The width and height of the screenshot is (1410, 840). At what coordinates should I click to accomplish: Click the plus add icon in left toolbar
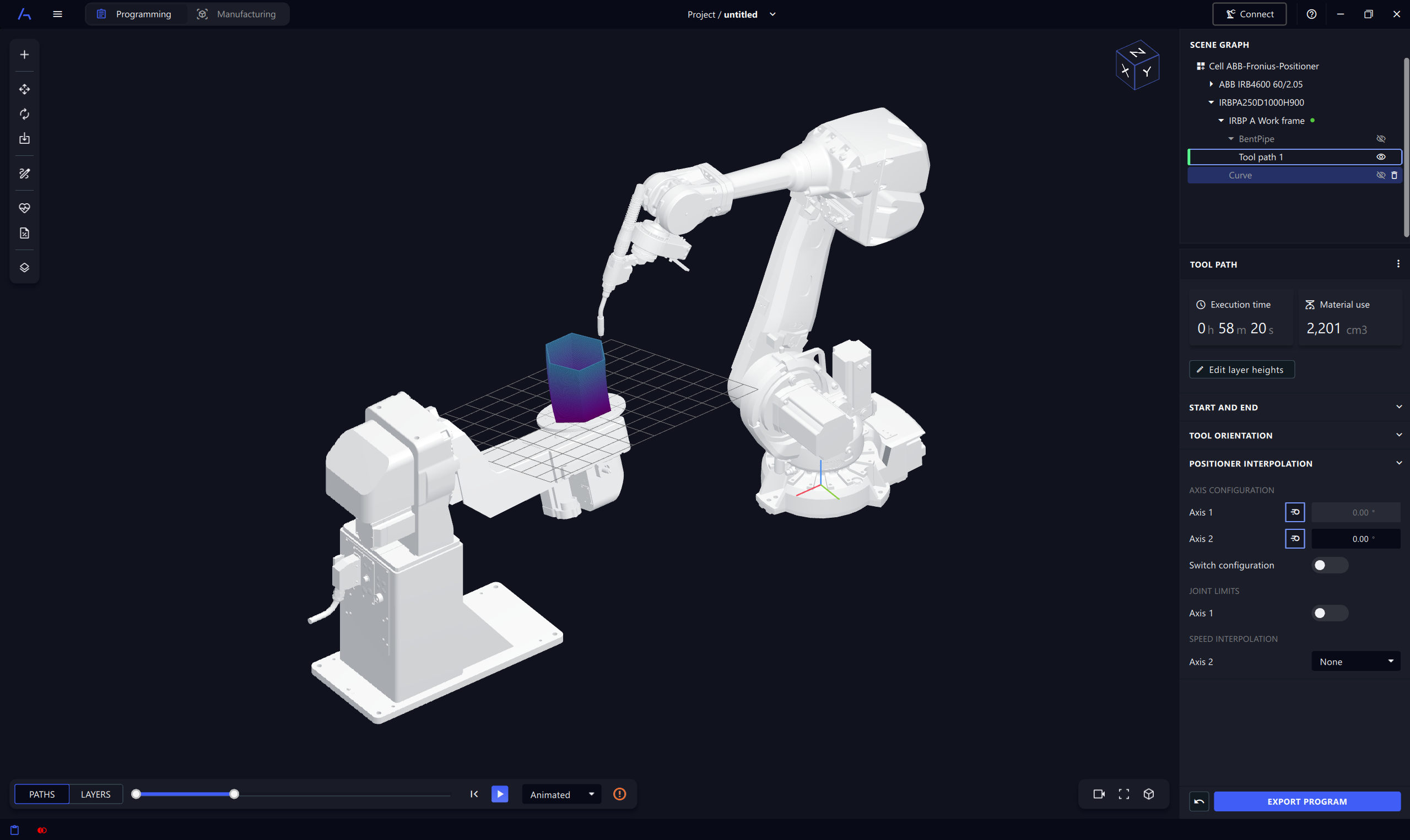tap(24, 55)
